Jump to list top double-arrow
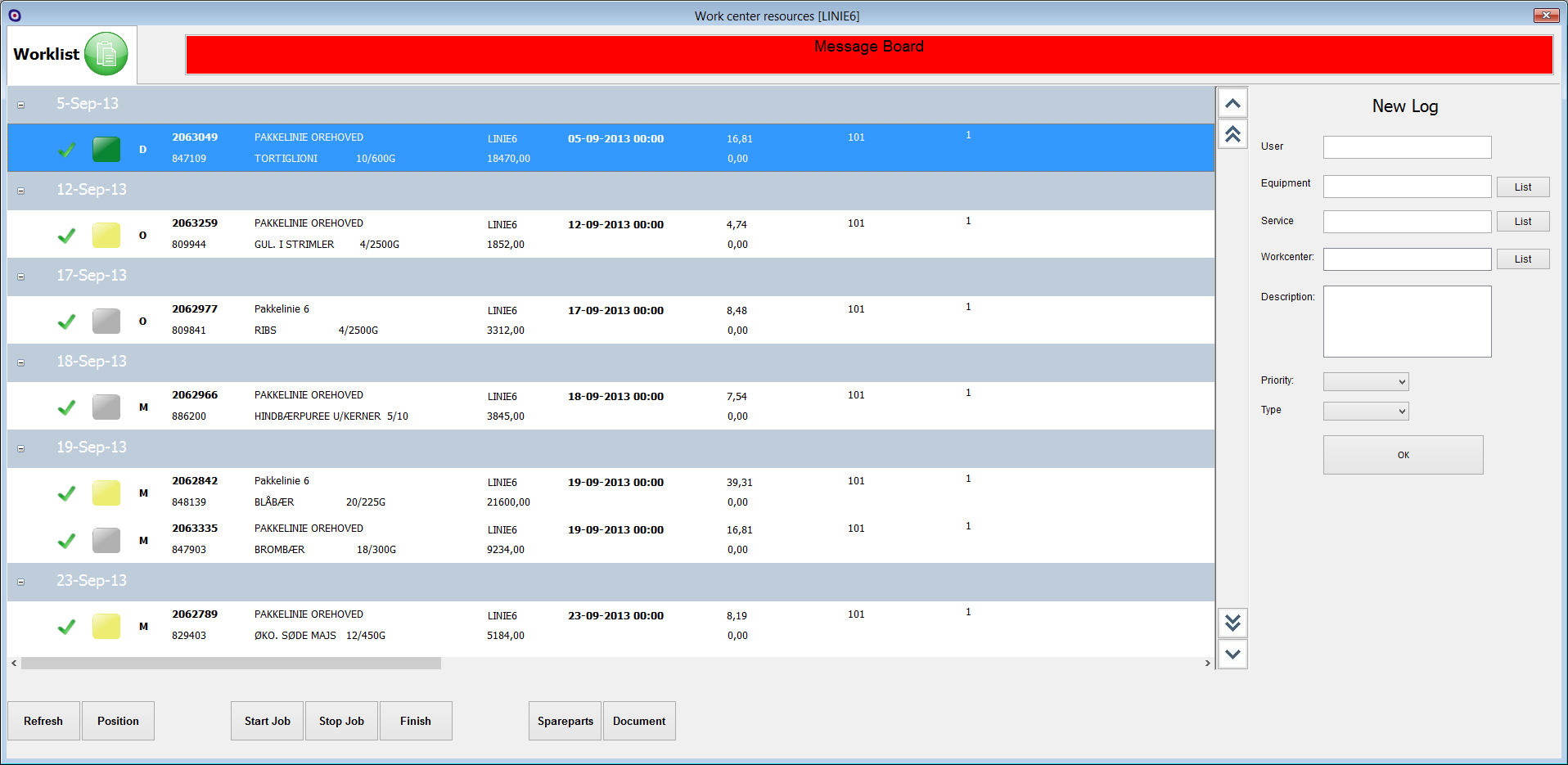1568x765 pixels. click(1232, 133)
